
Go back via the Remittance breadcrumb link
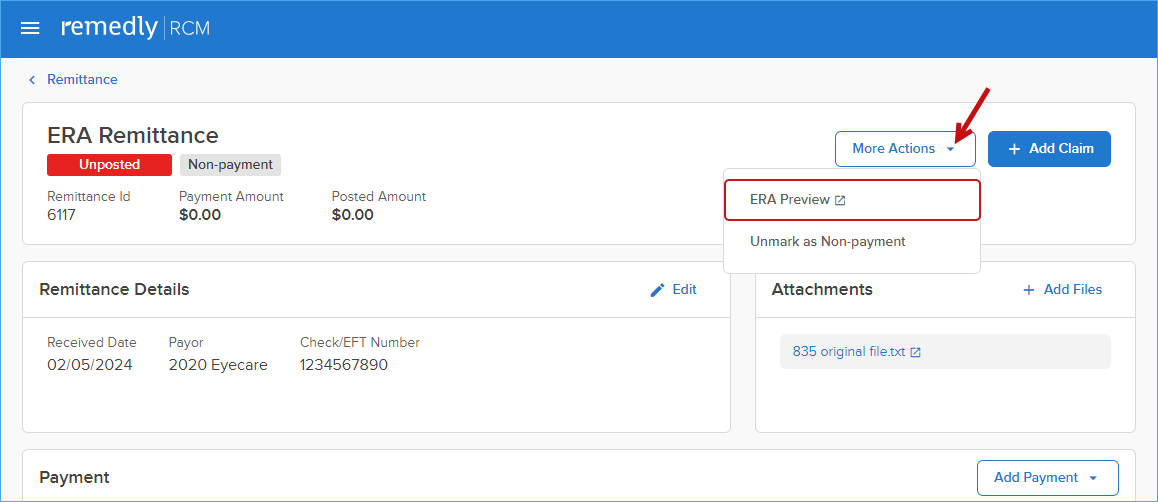[x=82, y=79]
